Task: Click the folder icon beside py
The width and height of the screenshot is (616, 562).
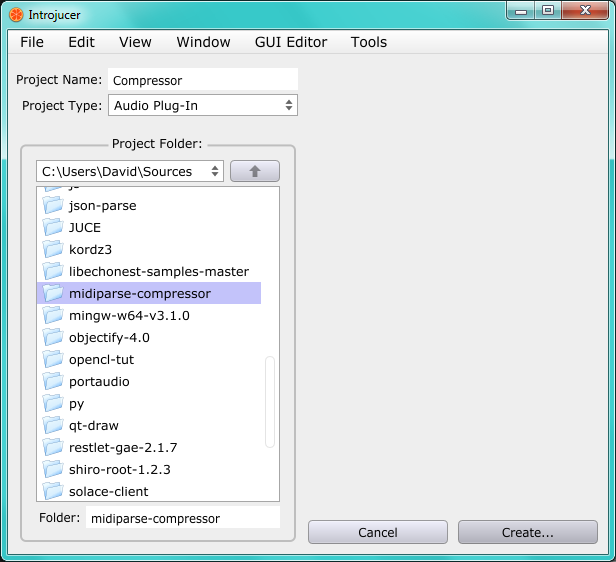Action: (53, 403)
